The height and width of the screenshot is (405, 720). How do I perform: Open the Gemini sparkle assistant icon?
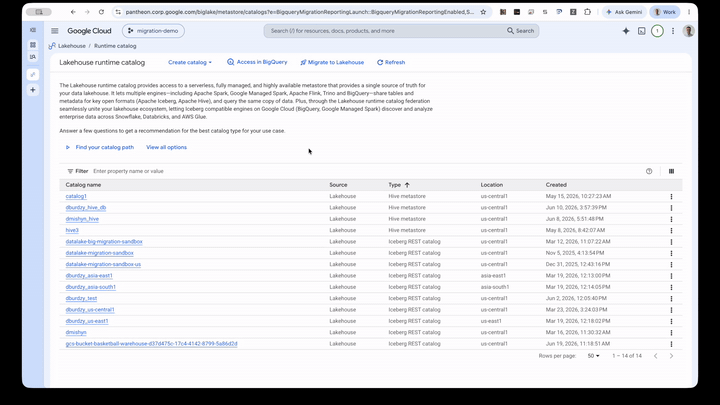point(626,31)
